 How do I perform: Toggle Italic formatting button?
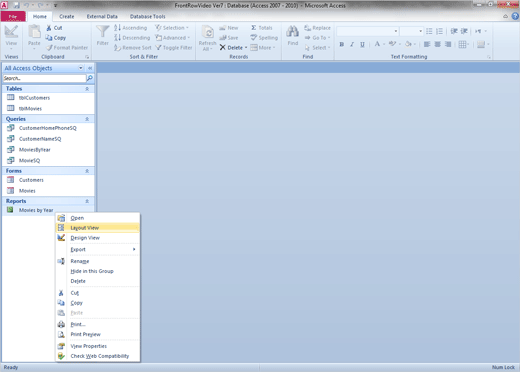352,44
